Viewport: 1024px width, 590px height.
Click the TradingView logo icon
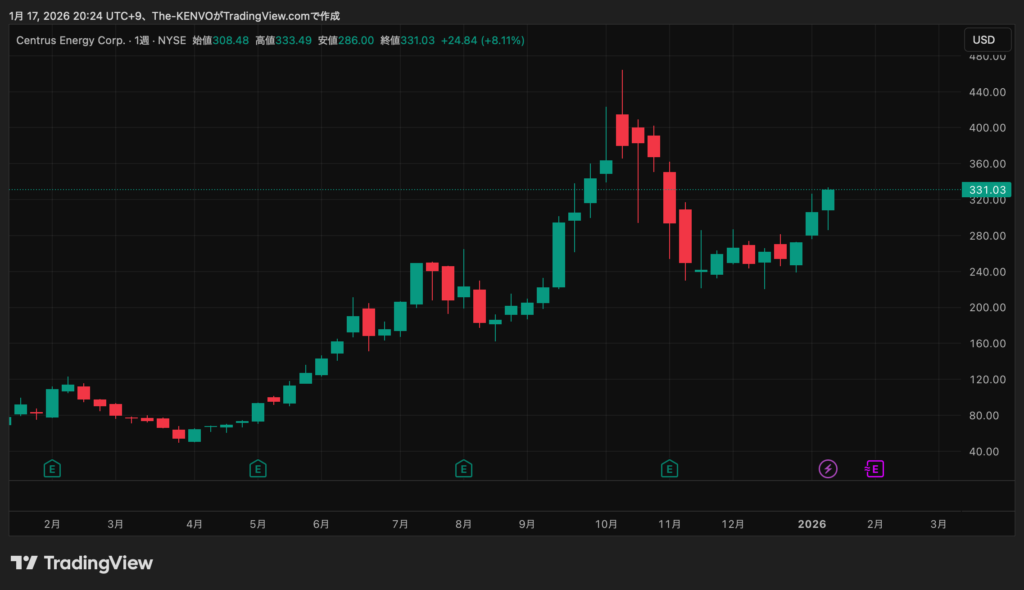(24, 563)
